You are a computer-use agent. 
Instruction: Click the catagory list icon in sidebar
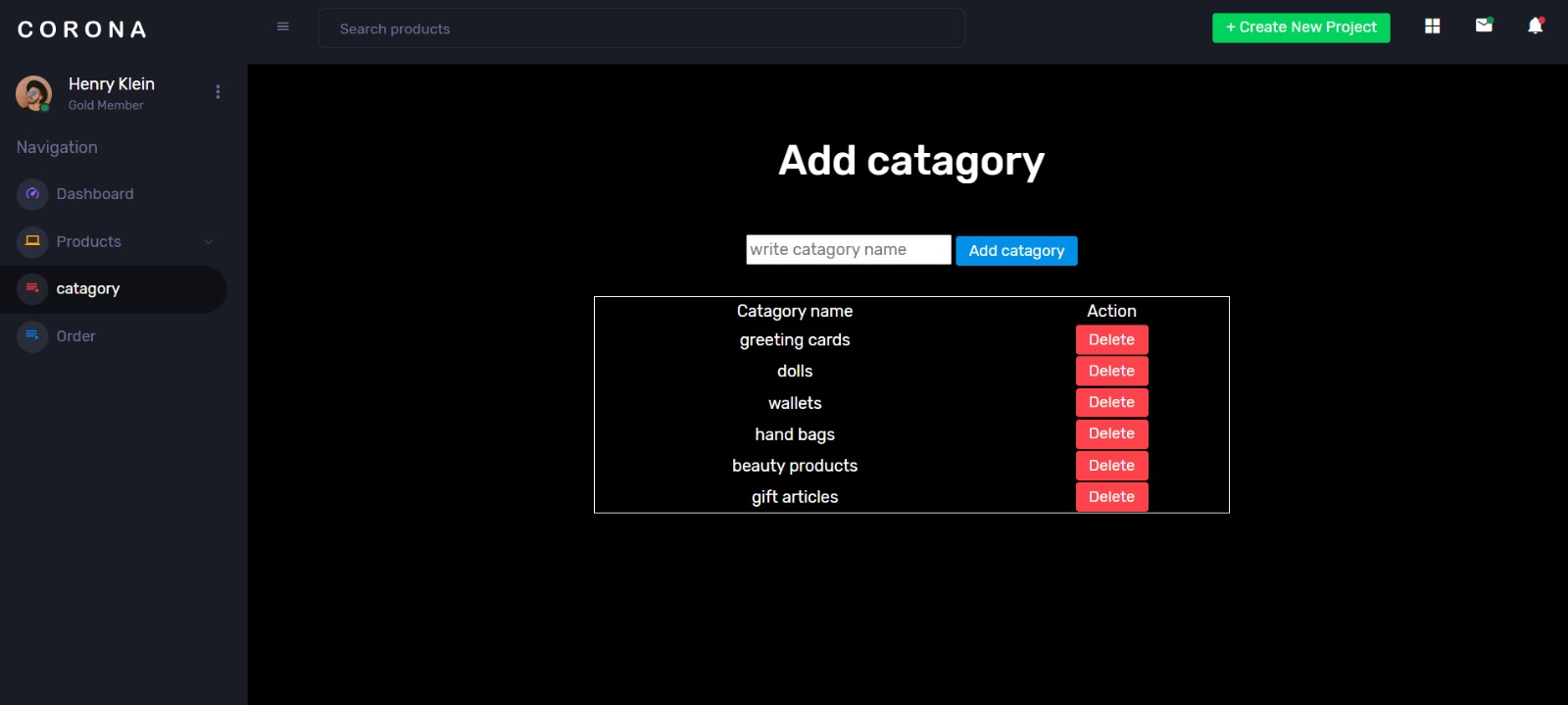click(32, 288)
